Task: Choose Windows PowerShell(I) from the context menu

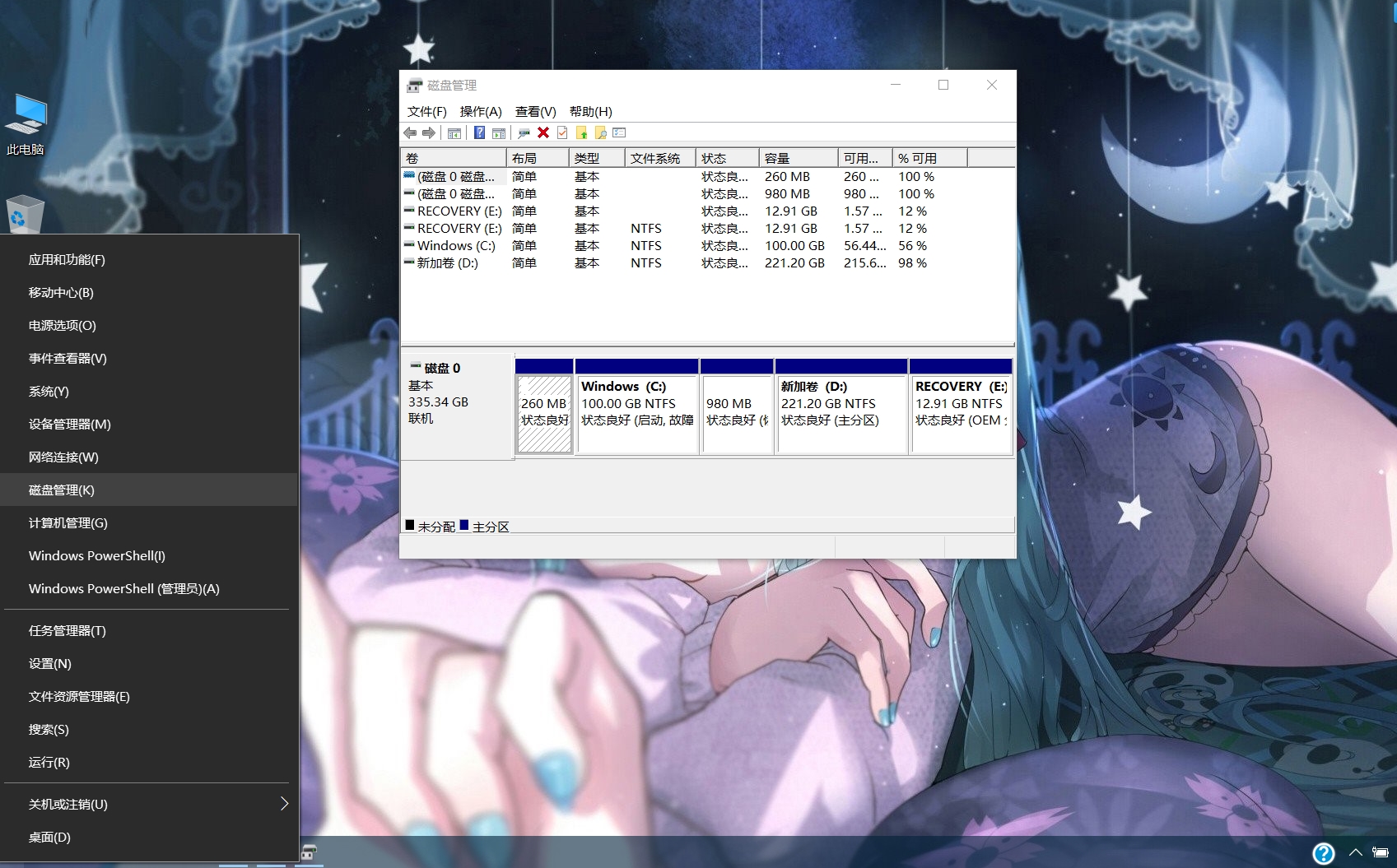Action: [x=149, y=556]
